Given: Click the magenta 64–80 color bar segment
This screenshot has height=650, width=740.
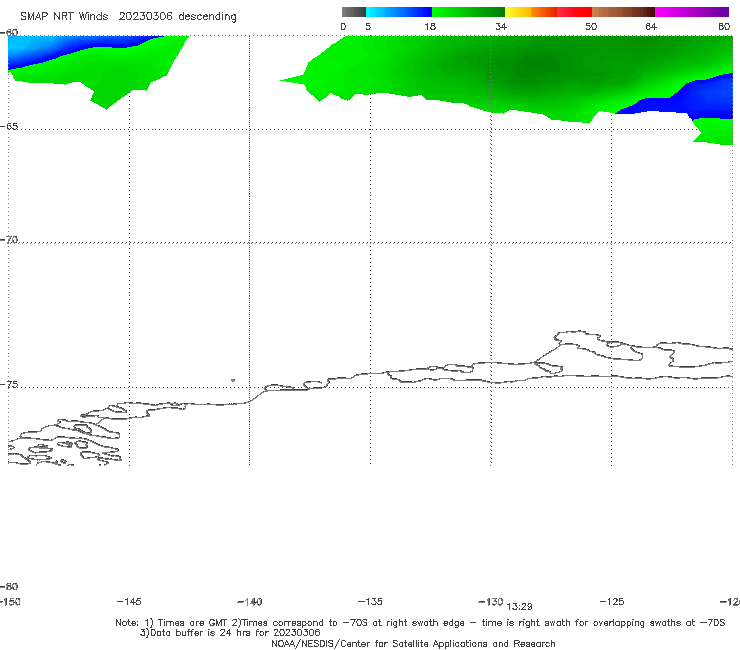Looking at the screenshot, I should coord(692,12).
